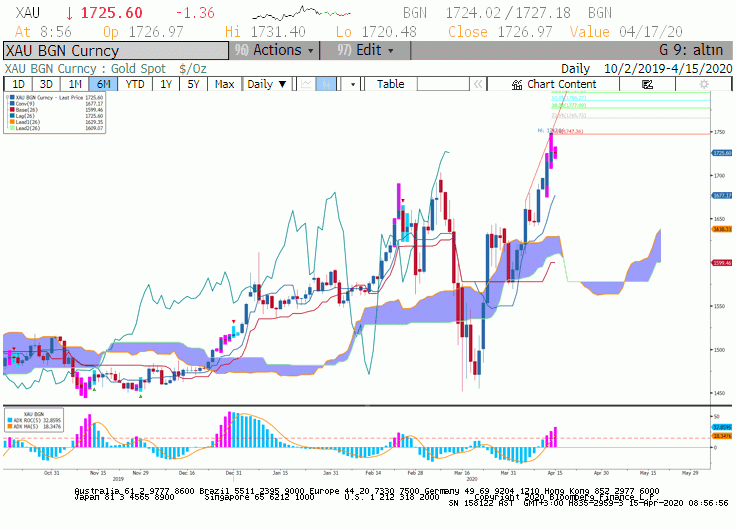Click the XAU BGN Curncy input field
736x530 pixels.
116,51
